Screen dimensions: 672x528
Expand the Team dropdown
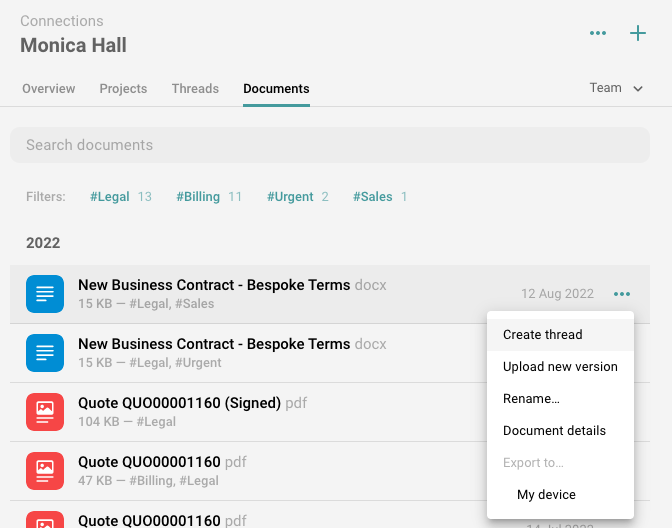[615, 88]
